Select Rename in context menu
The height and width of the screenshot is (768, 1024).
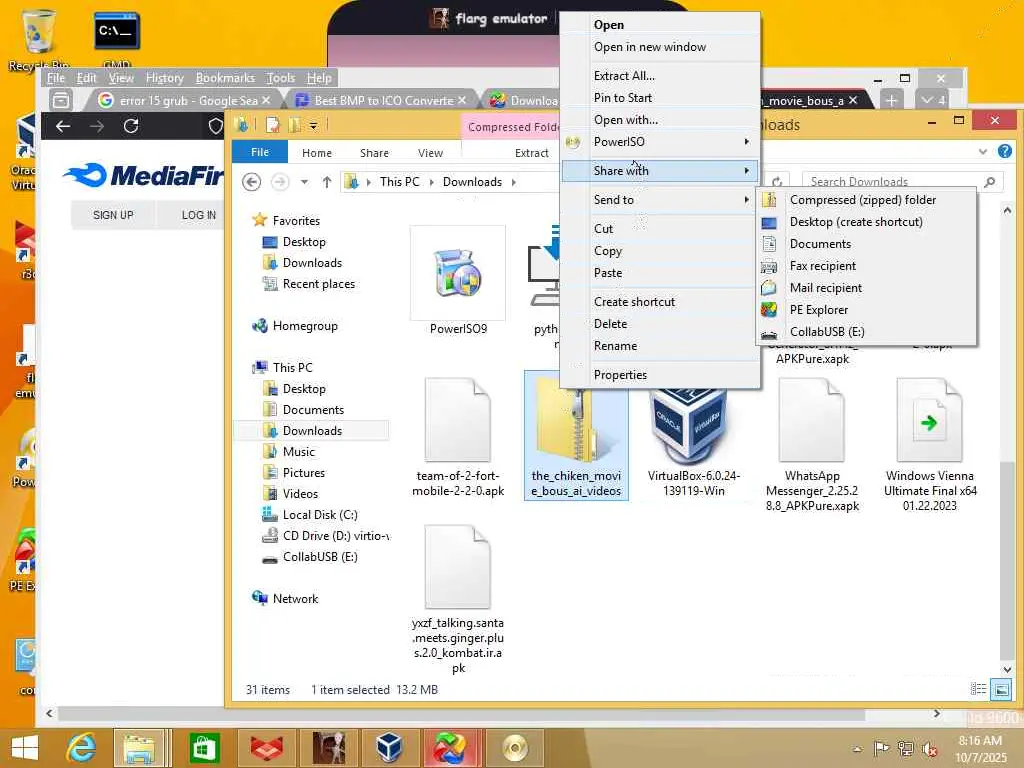660,346
